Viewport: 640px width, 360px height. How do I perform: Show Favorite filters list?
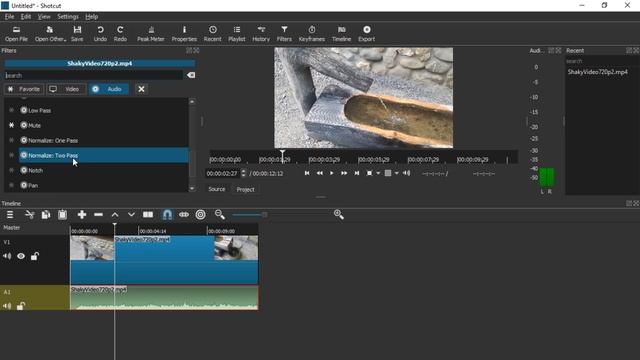click(24, 89)
